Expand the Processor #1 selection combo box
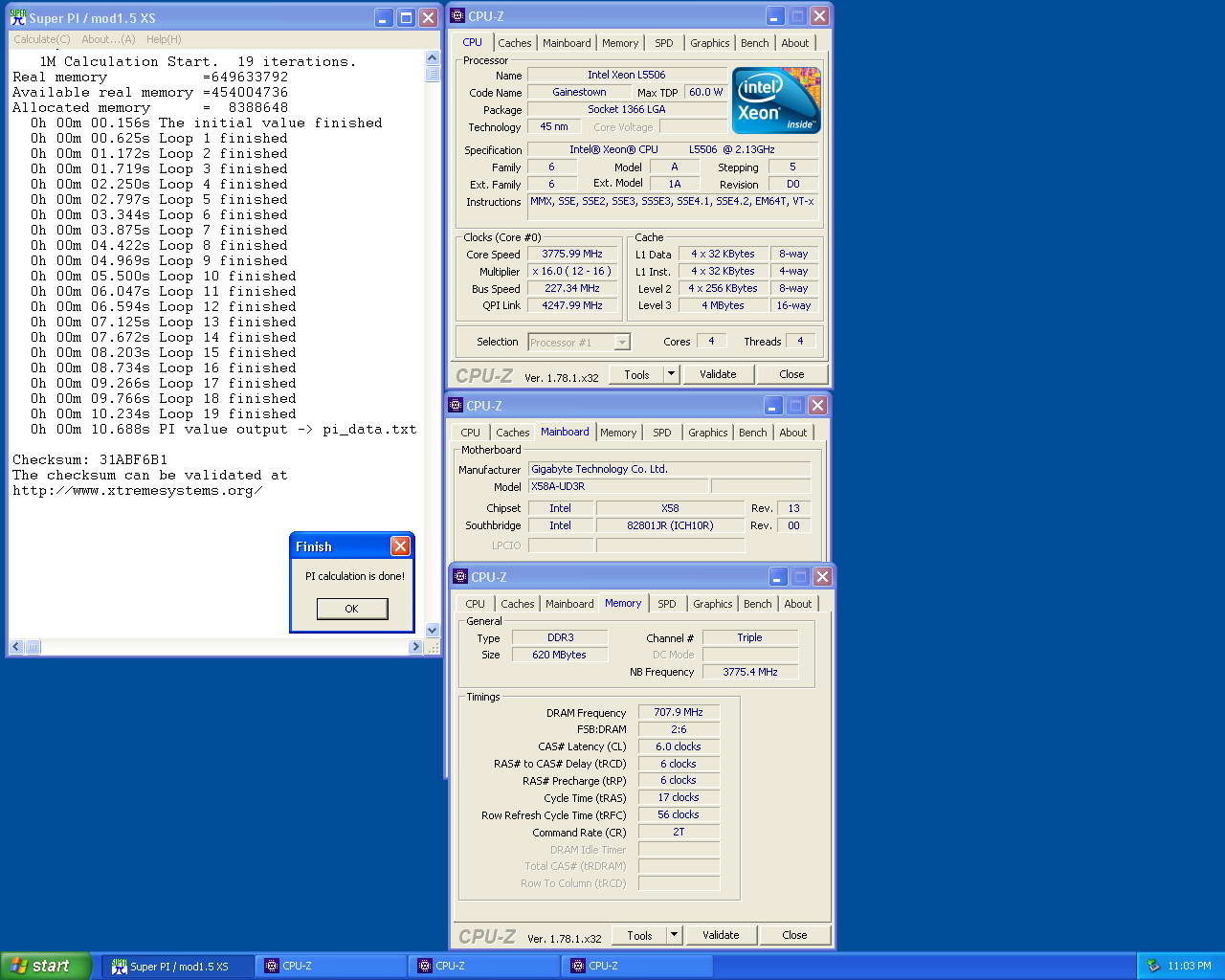This screenshot has height=980, width=1225. point(622,342)
